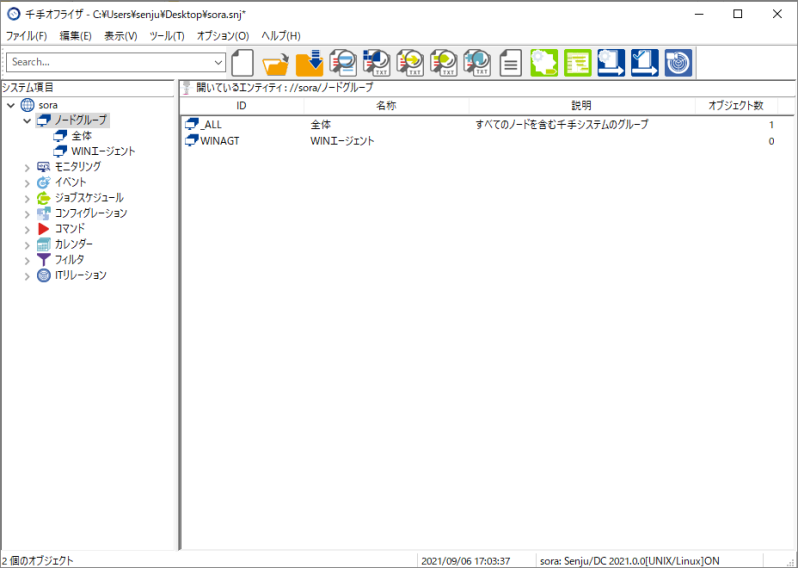Click the コンフィグレーション icon
Screen dimensions: 798x568
[x=44, y=213]
